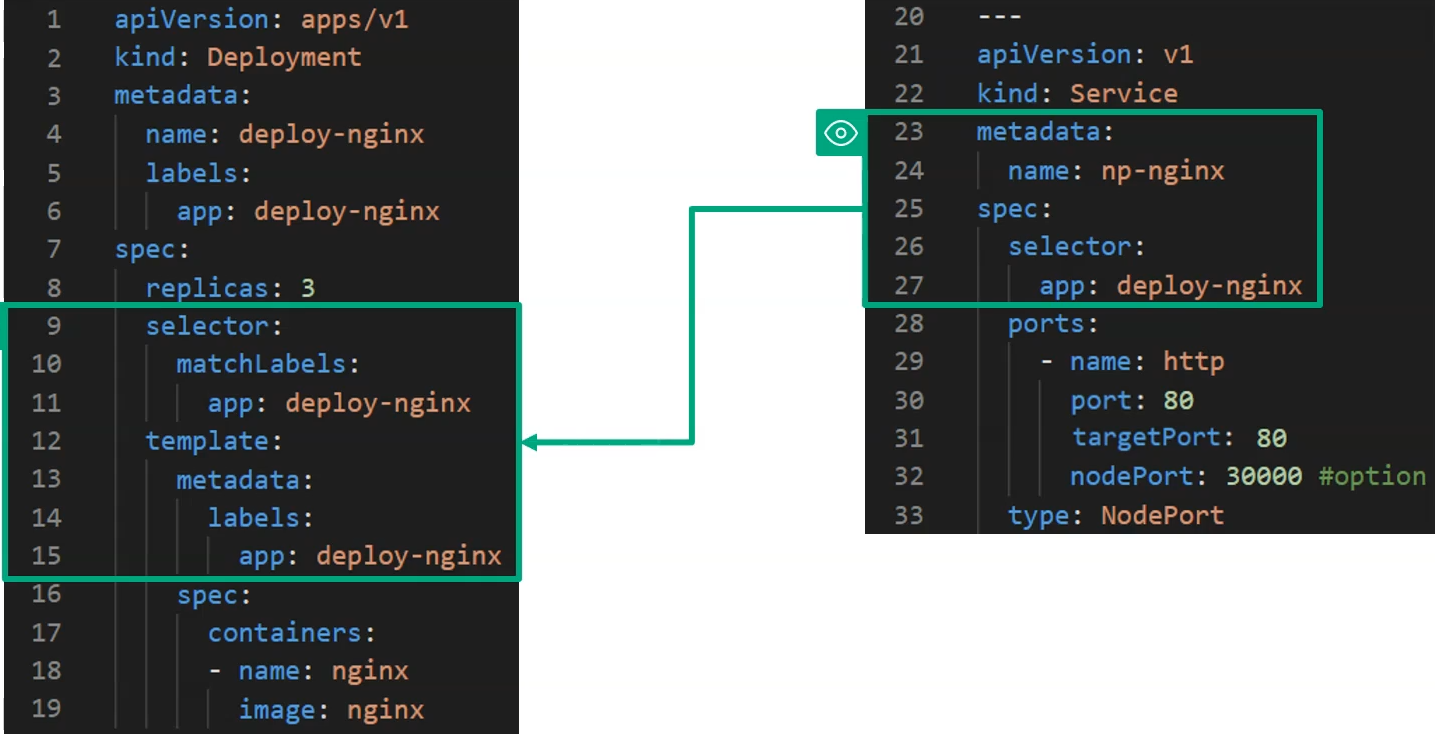The width and height of the screenshot is (1435, 734).
Task: Select 'name: deploy-nginx' on line 4
Action: pyautogui.click(x=285, y=134)
